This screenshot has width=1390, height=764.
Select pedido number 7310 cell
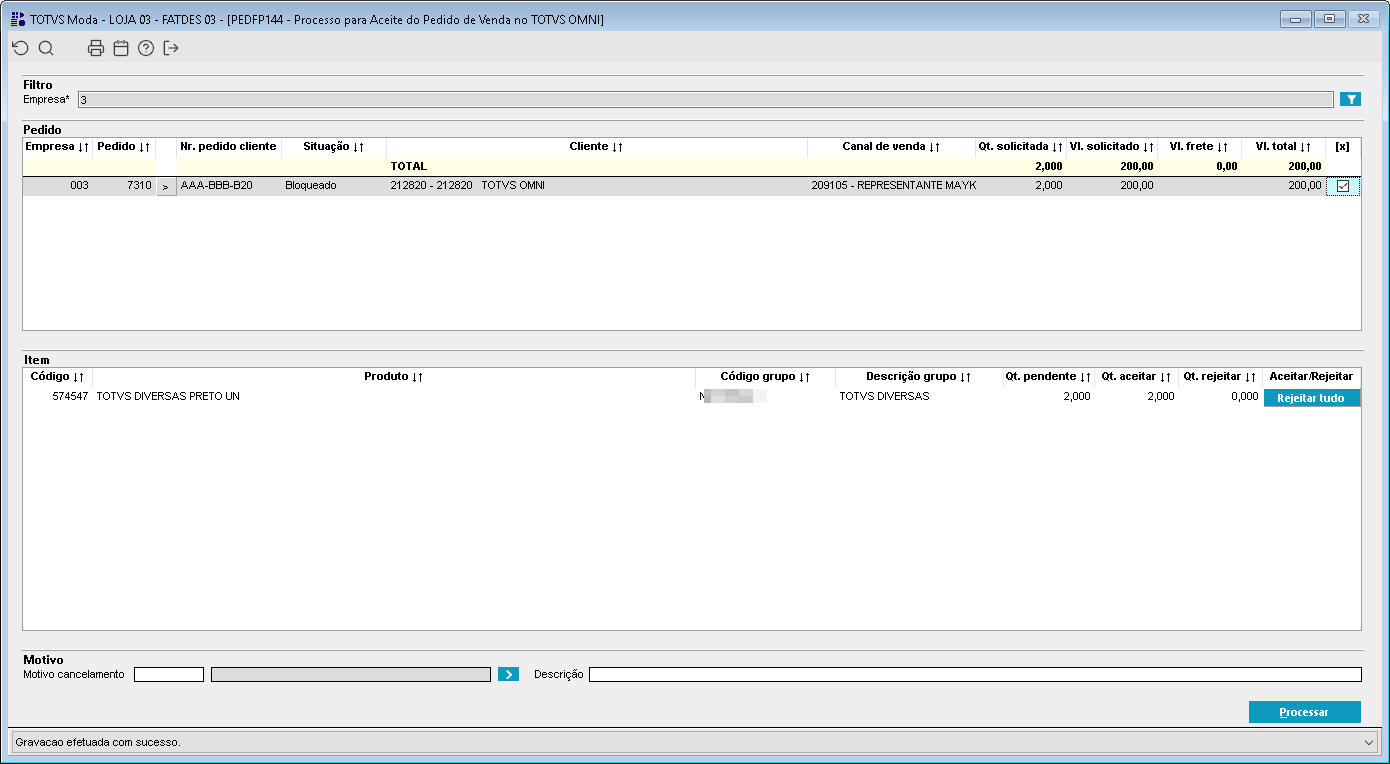(x=123, y=186)
